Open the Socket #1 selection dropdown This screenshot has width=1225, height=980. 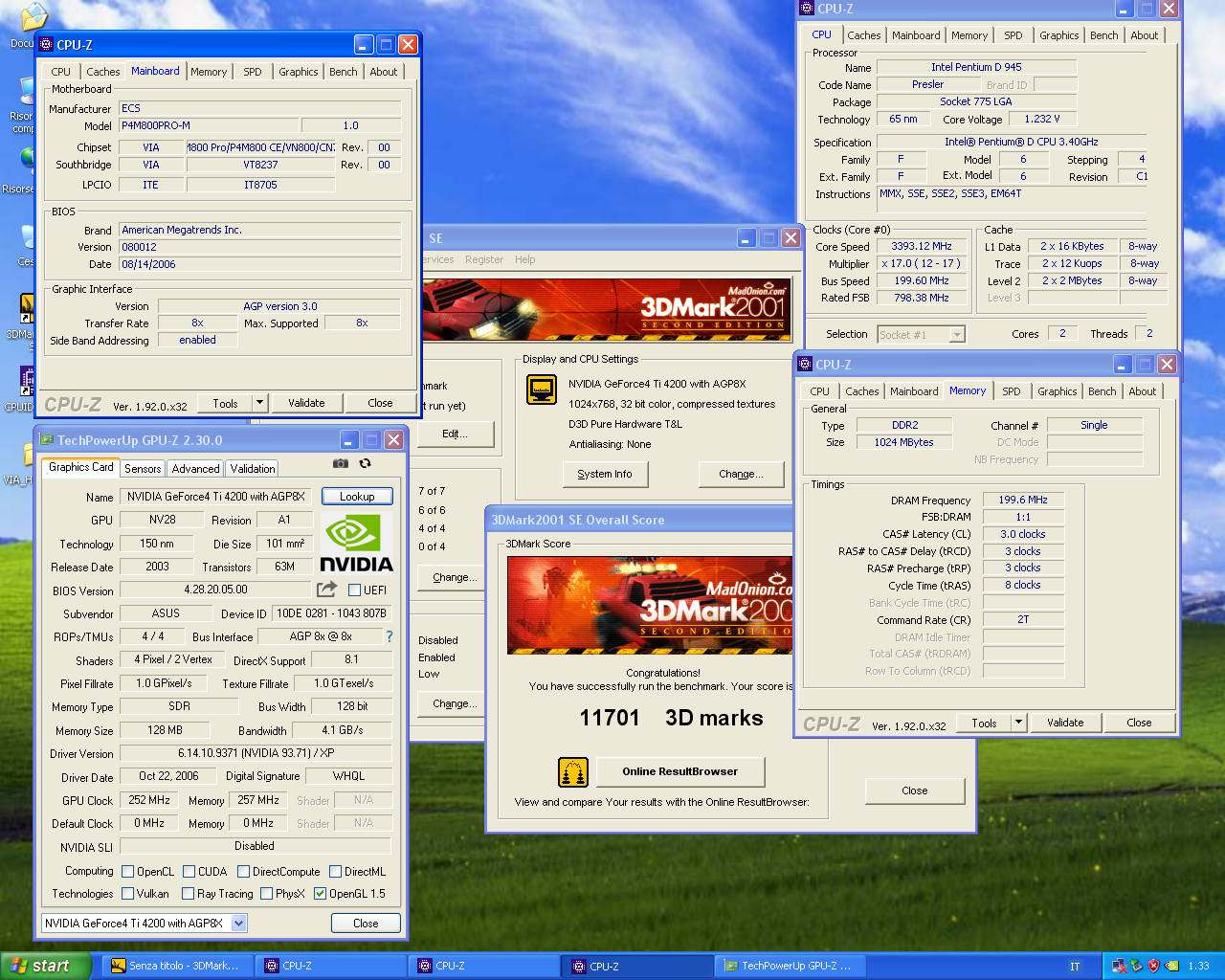tap(957, 335)
